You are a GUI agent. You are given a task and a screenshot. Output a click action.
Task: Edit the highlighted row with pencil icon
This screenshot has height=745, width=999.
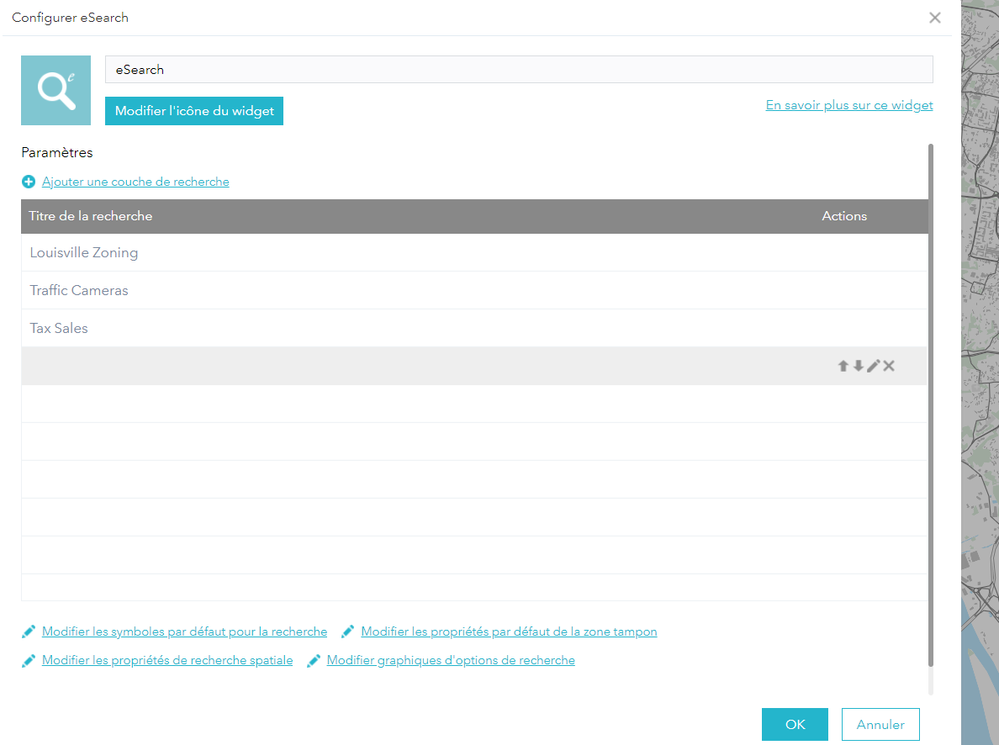[873, 366]
